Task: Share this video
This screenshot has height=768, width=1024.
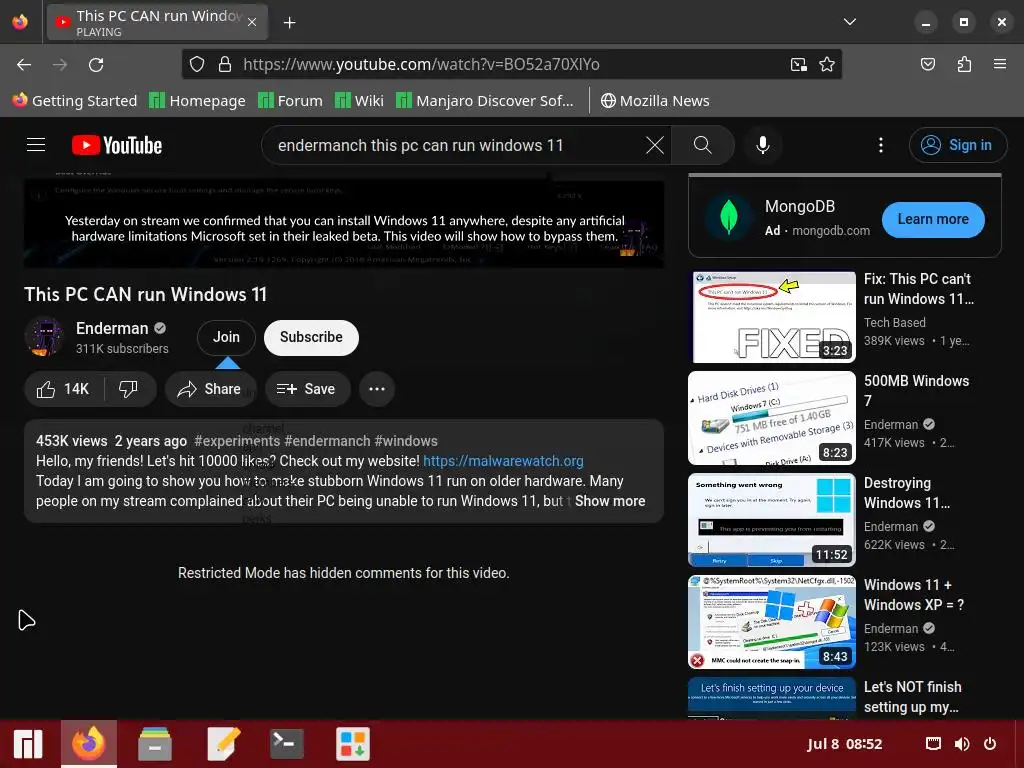Action: point(210,389)
